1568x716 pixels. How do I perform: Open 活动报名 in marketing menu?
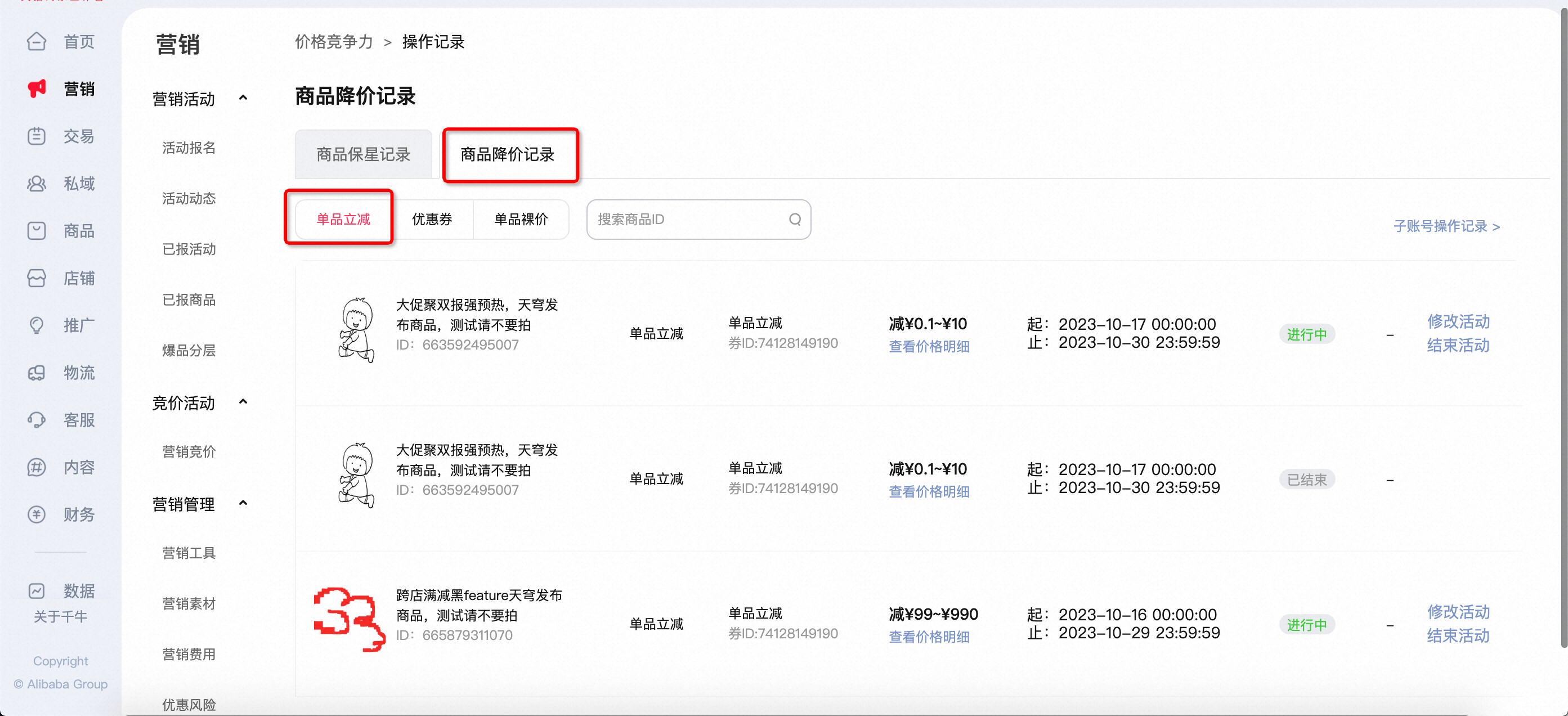coord(189,148)
